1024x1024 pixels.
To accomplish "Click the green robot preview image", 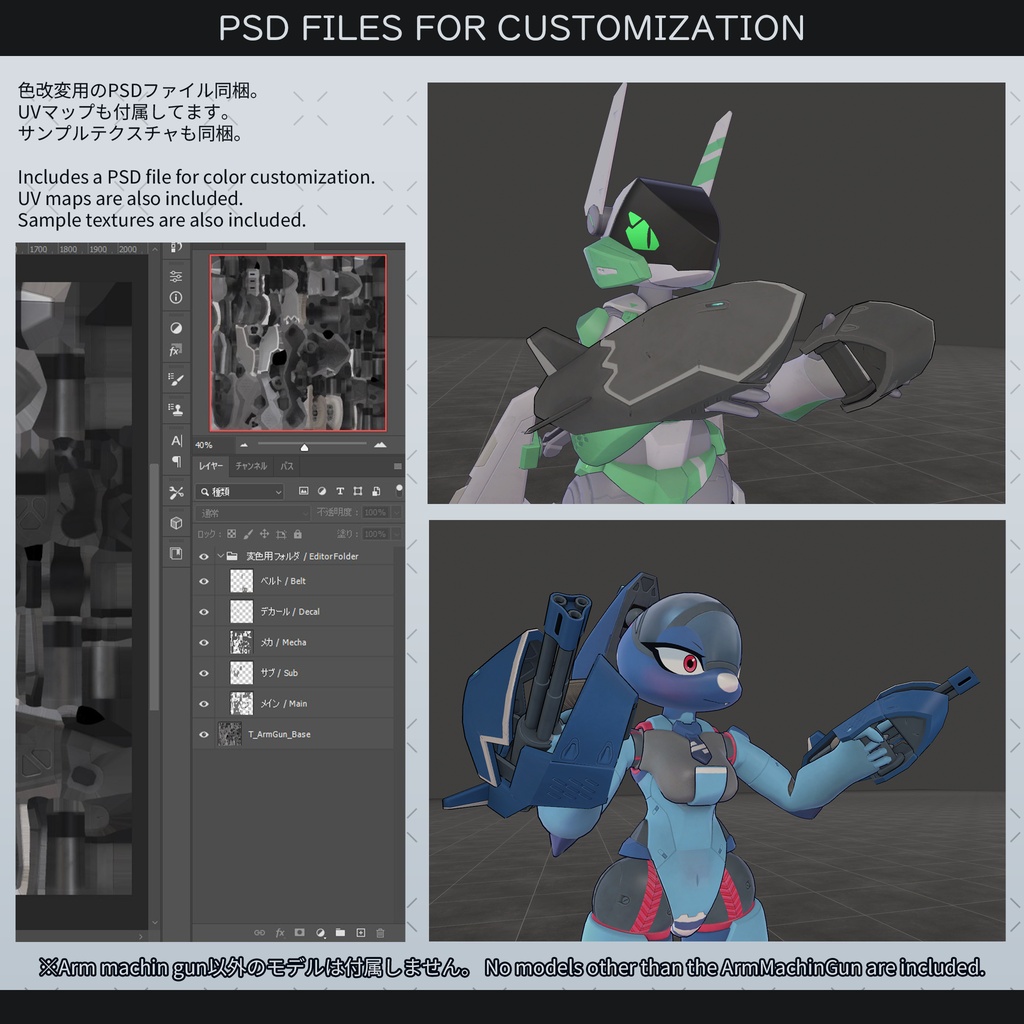I will coord(716,293).
